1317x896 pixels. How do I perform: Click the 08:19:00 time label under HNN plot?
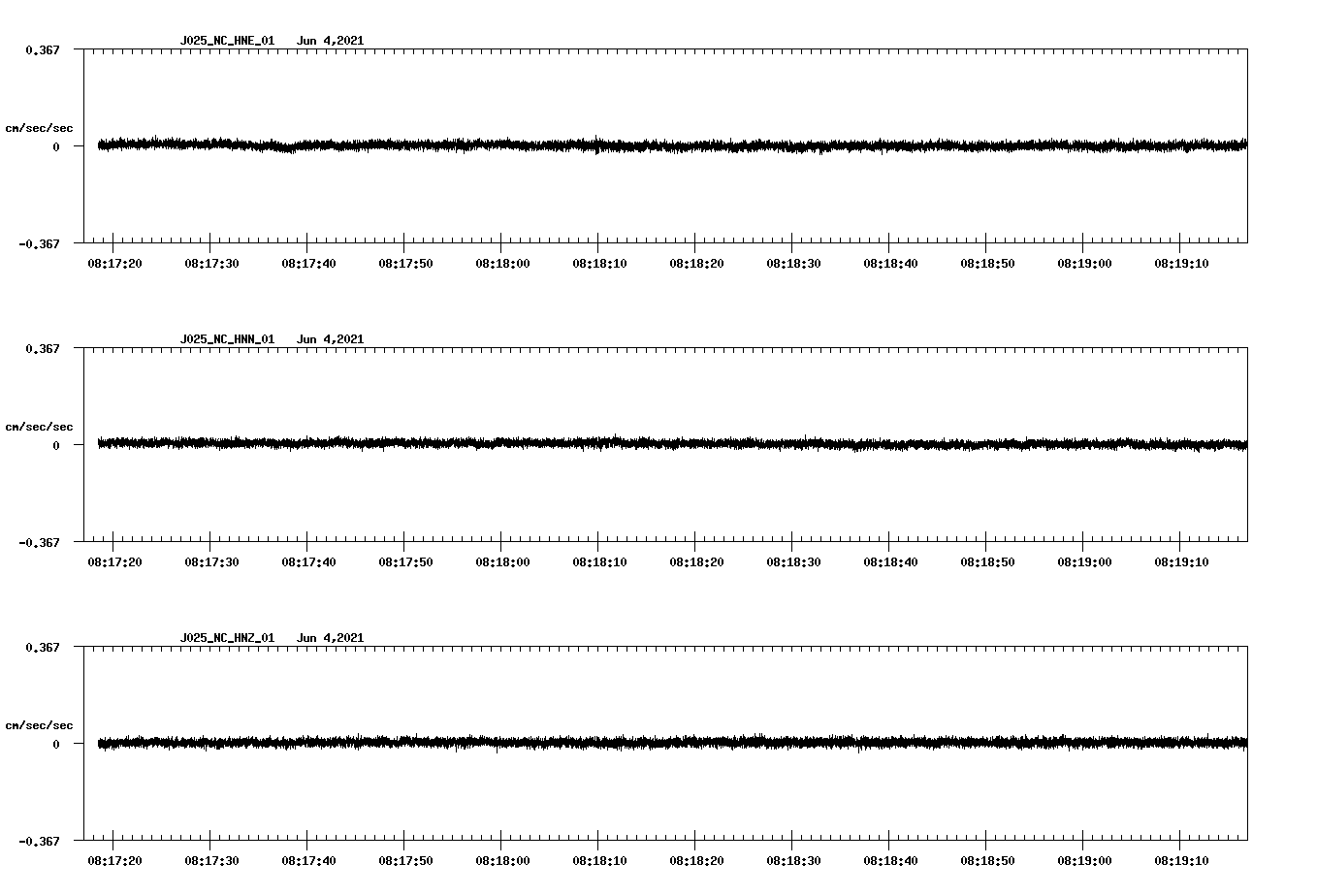[1084, 562]
